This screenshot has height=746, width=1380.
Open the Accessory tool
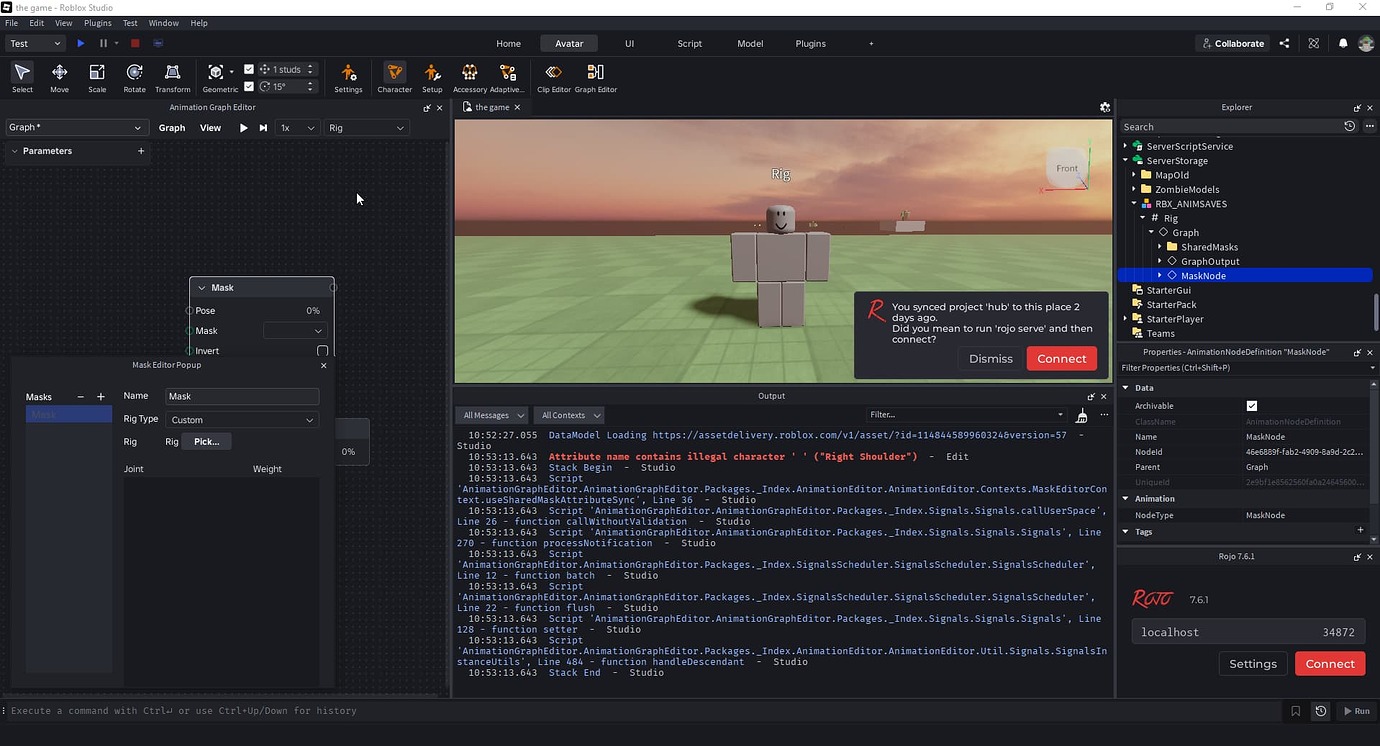pyautogui.click(x=469, y=78)
